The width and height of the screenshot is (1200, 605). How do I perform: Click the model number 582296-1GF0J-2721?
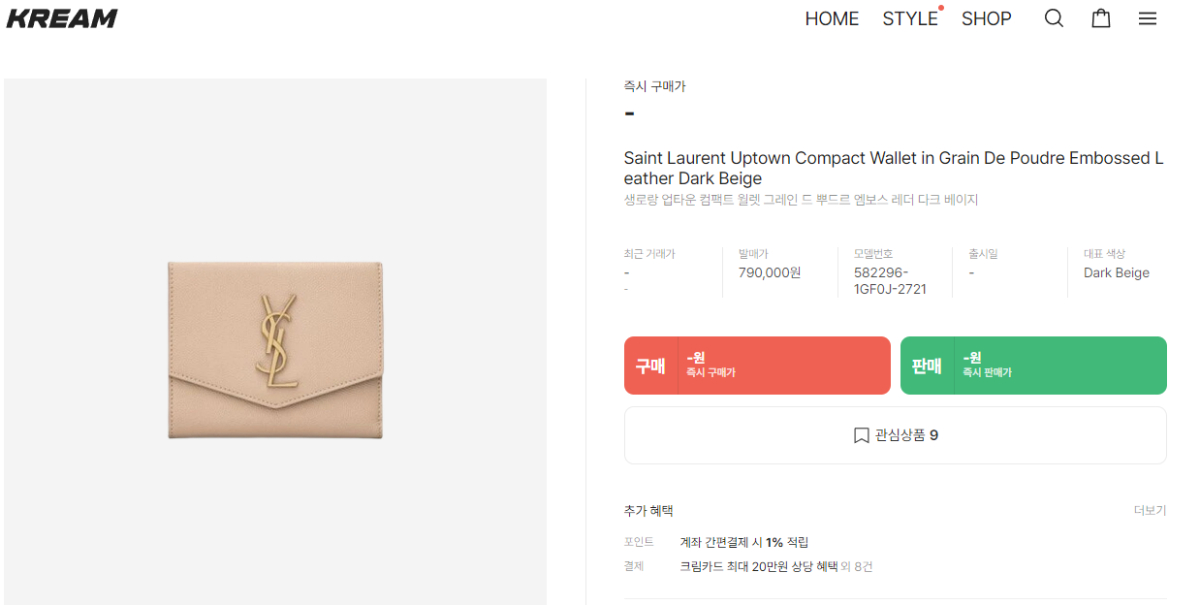pyautogui.click(x=889, y=281)
